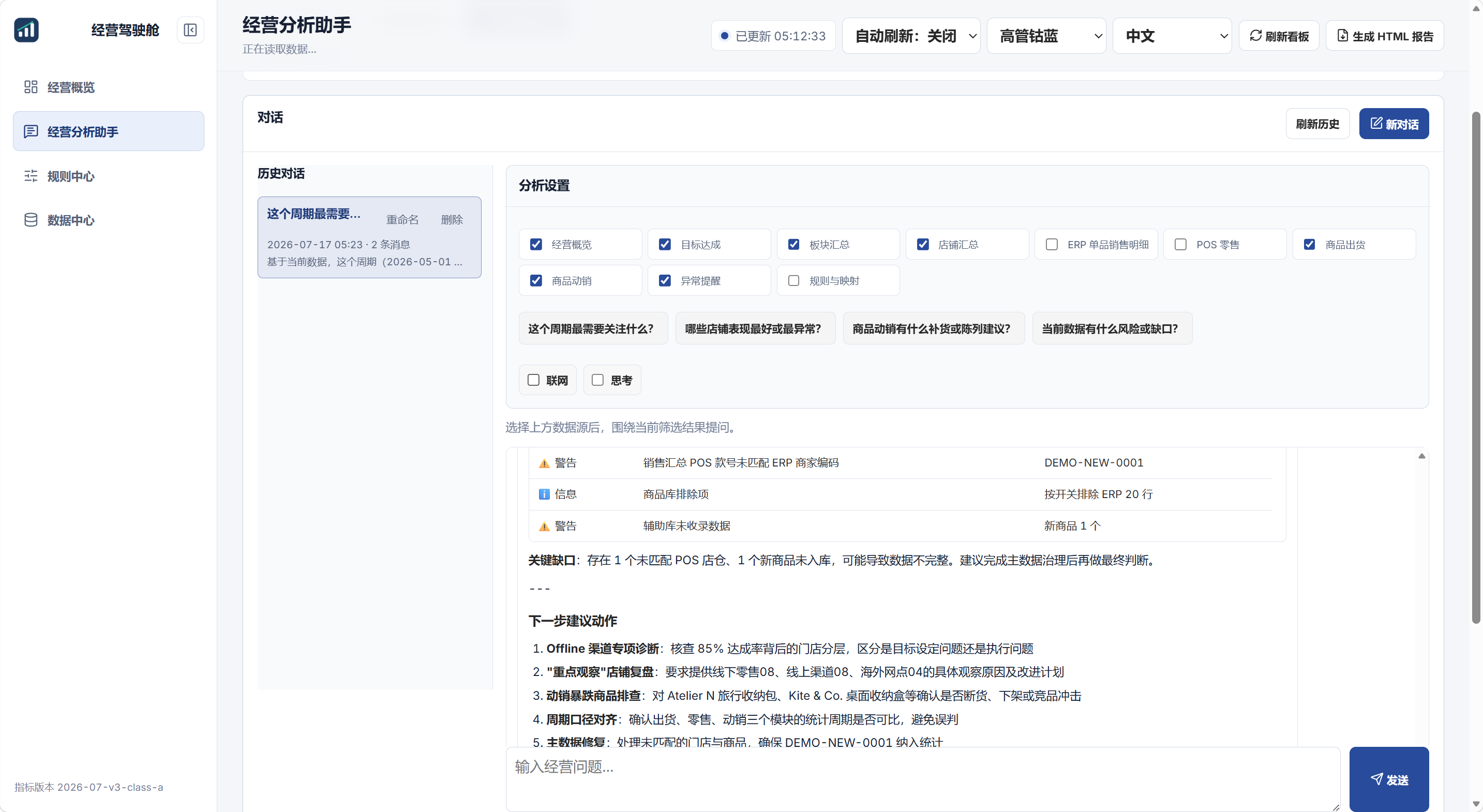Enable the 联网 option checkbox
Screen dimensions: 1483x812
(x=534, y=380)
